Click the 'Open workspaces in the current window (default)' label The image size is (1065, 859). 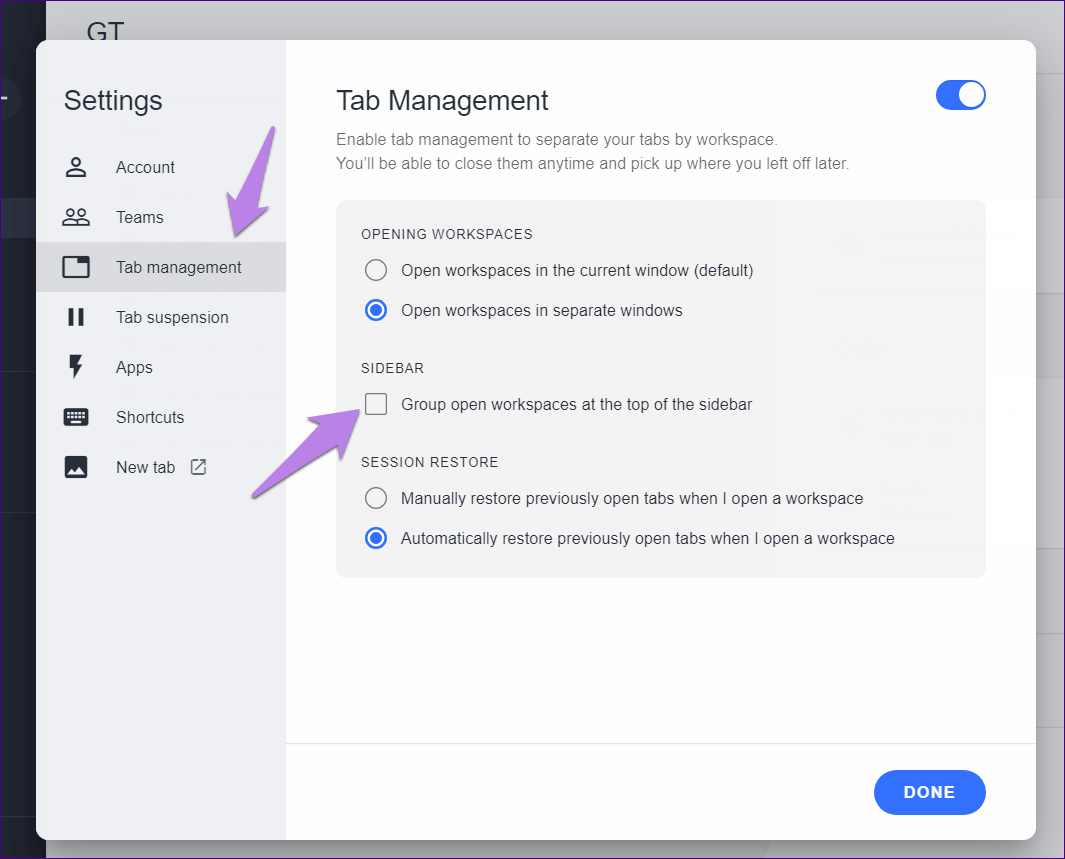click(577, 270)
